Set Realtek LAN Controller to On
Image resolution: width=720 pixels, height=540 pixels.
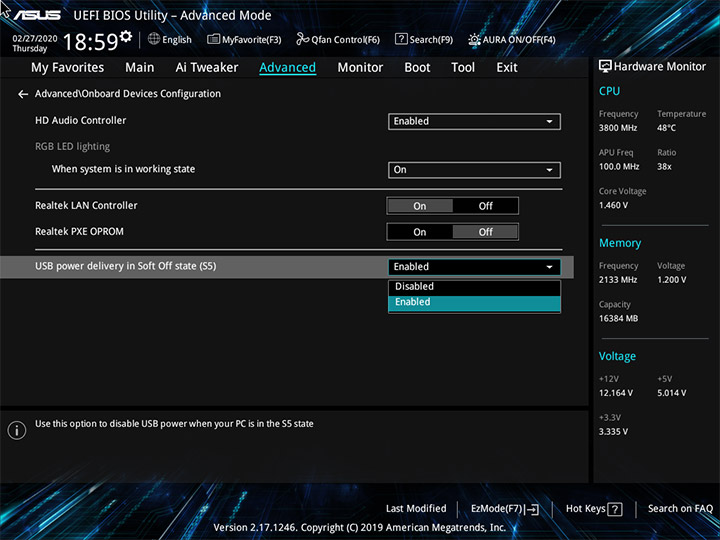(420, 206)
